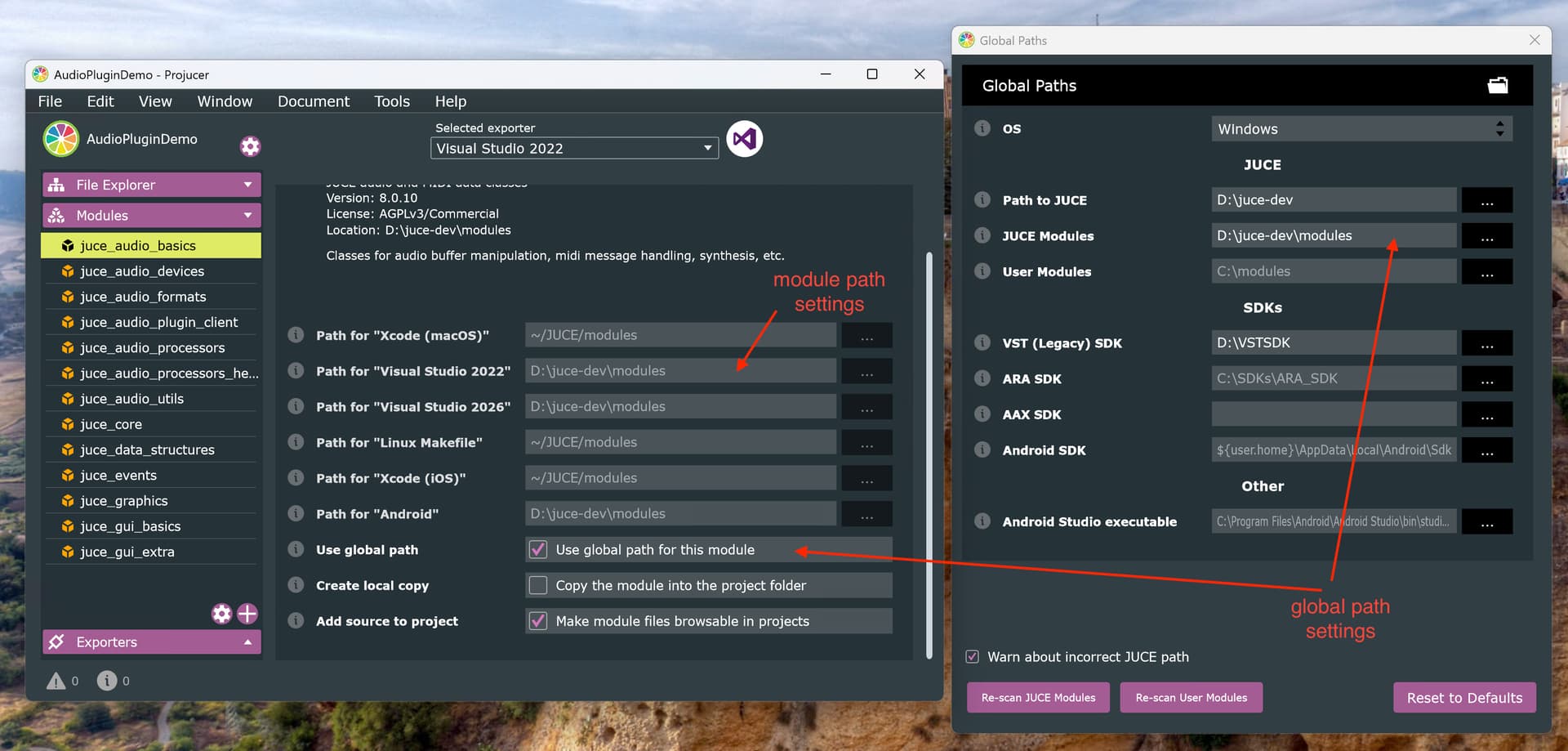
Task: Collapse the Modules panel
Action: [x=247, y=215]
